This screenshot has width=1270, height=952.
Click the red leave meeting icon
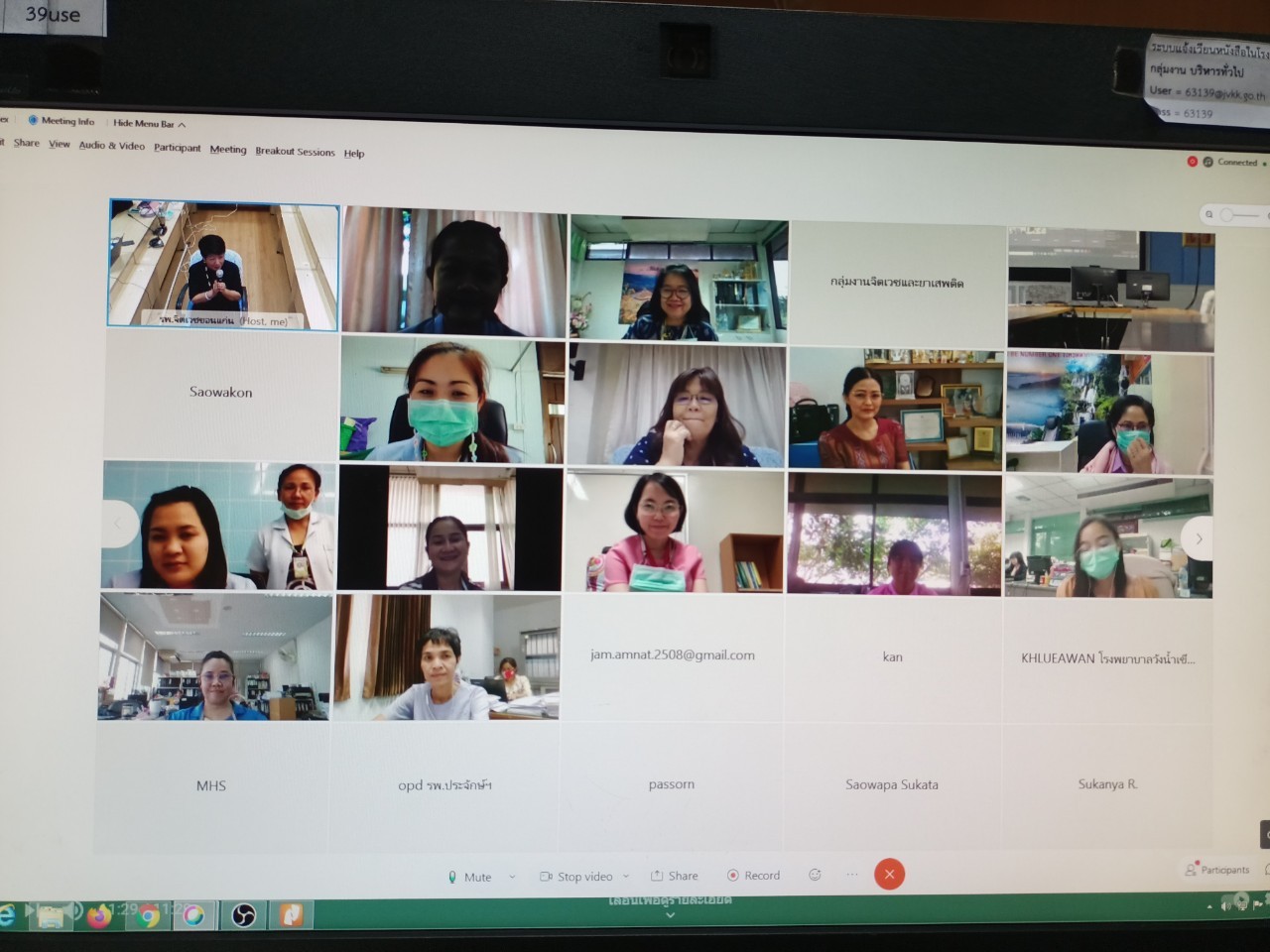tap(889, 874)
